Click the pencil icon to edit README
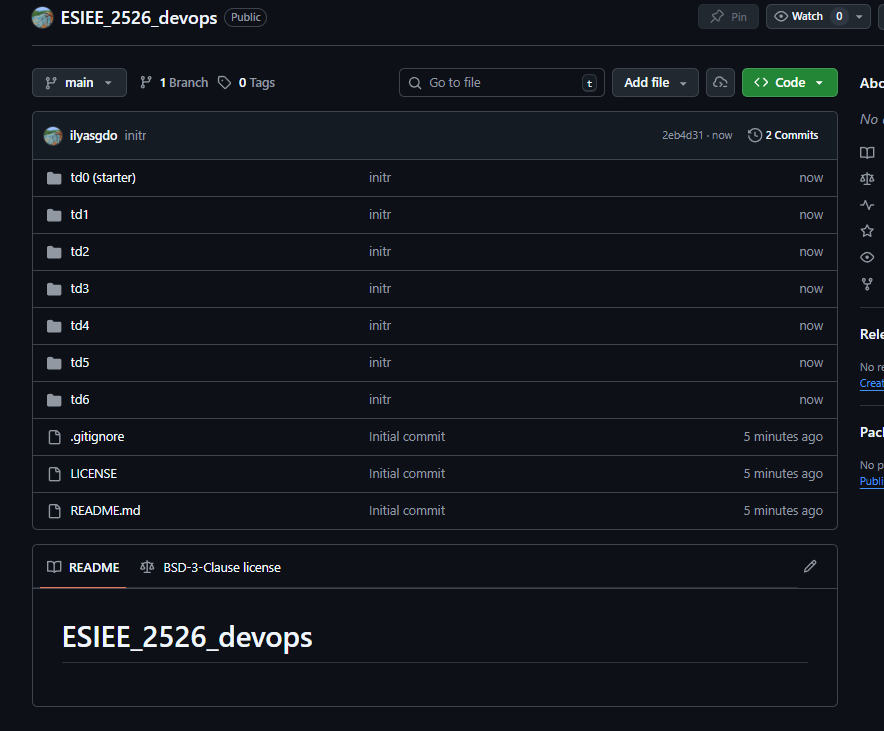Viewport: 884px width, 731px height. pyautogui.click(x=810, y=567)
